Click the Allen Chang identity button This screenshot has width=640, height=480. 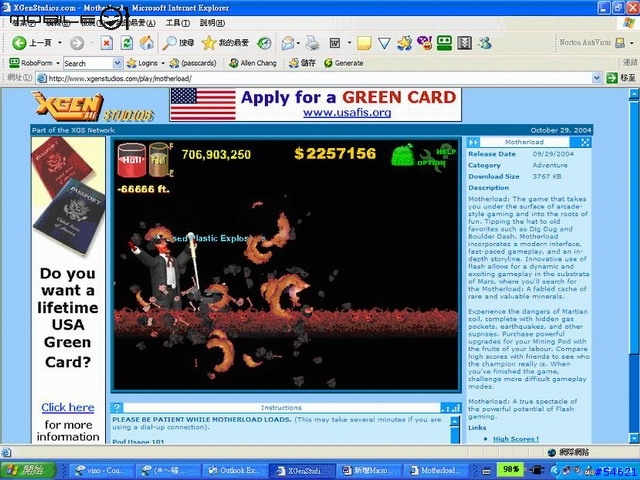[x=253, y=63]
